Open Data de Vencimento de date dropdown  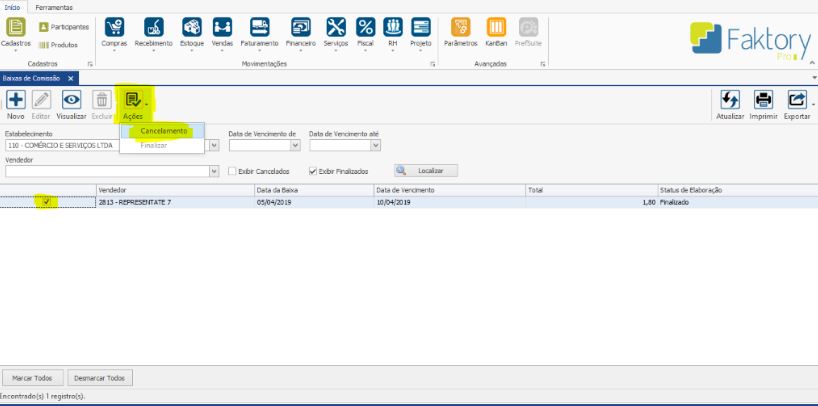pyautogui.click(x=296, y=145)
